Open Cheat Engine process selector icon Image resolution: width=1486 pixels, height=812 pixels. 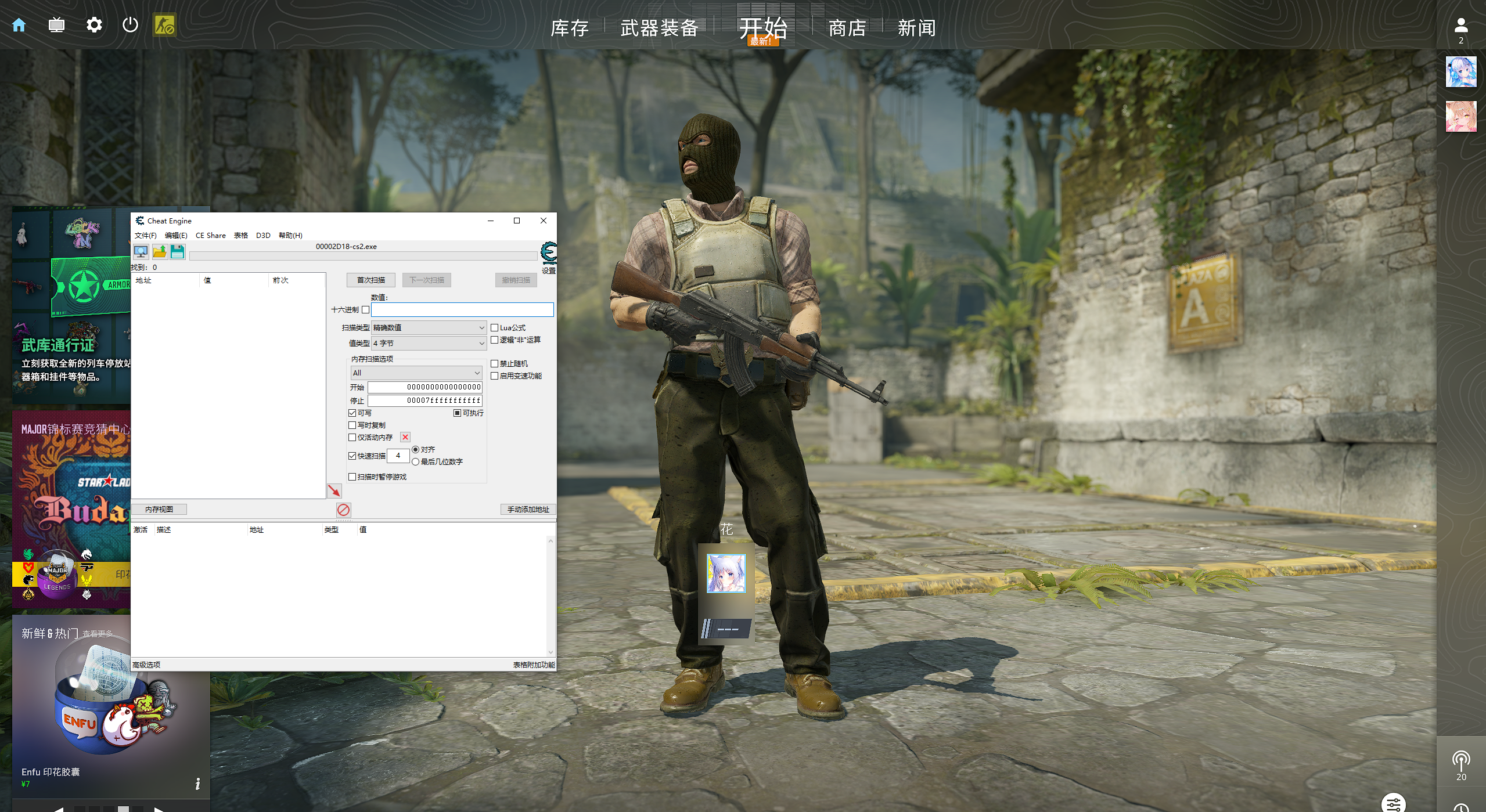[x=141, y=252]
